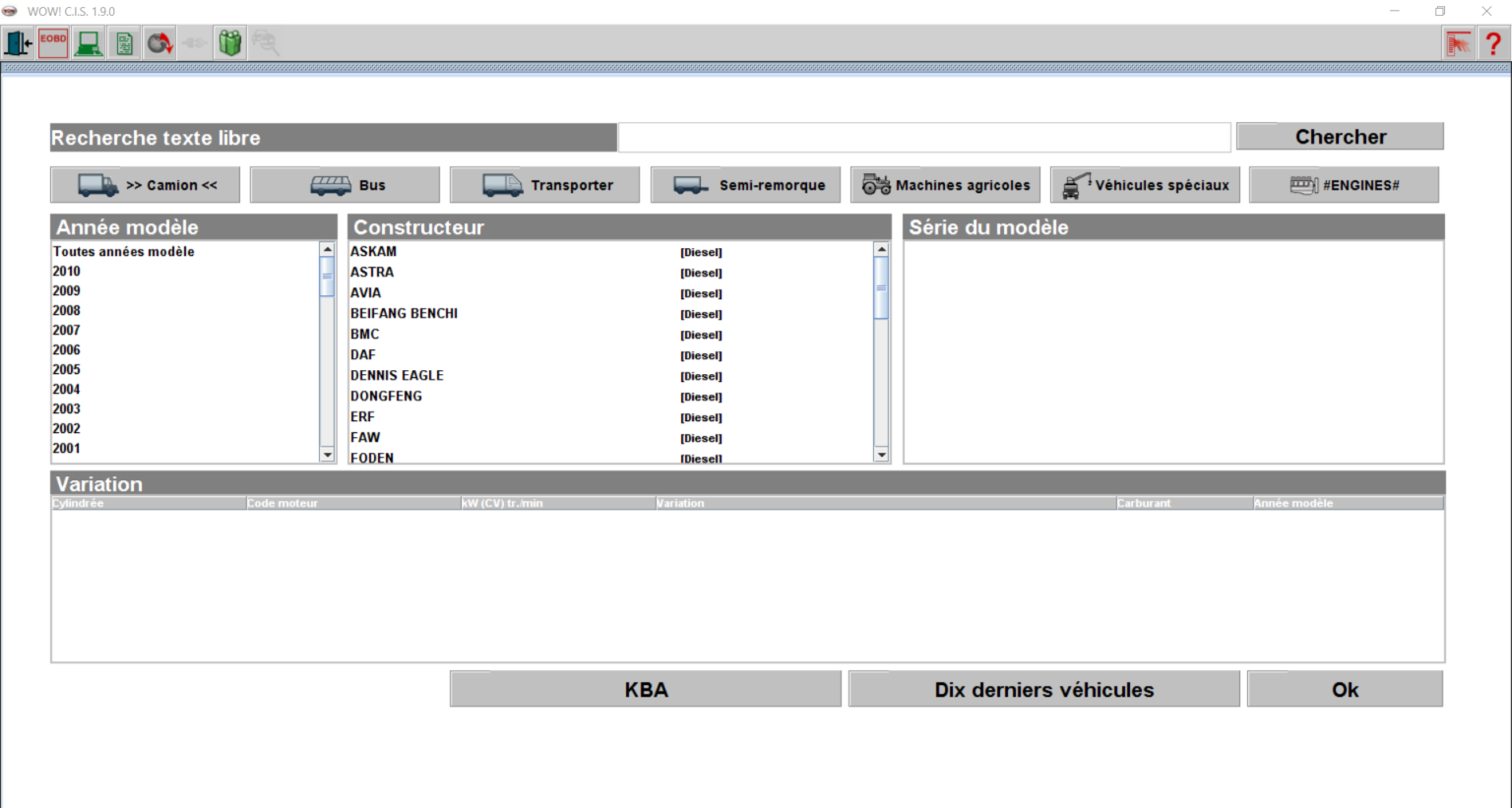The width and height of the screenshot is (1512, 808).
Task: Click the Carburant column header
Action: click(1184, 503)
